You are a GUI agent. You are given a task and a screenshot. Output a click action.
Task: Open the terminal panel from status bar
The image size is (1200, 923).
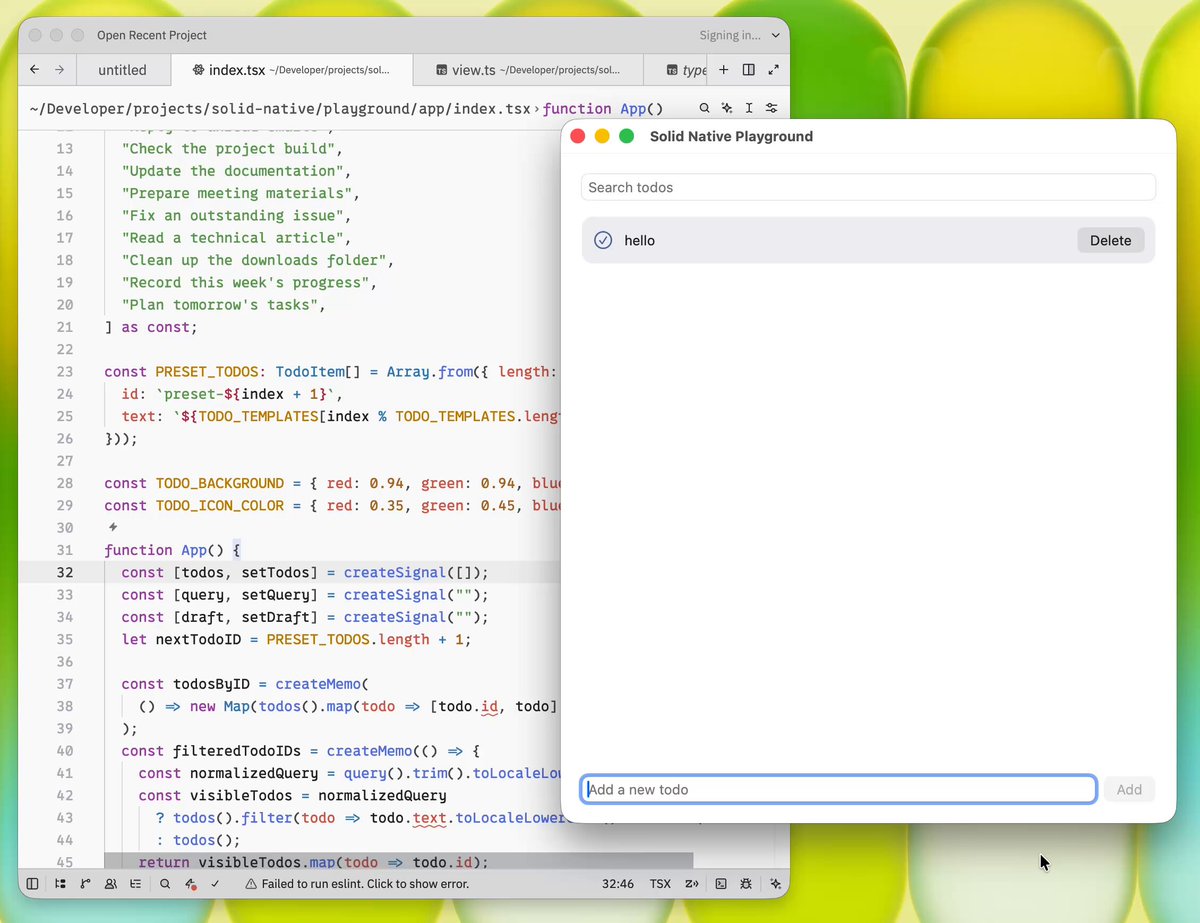click(720, 884)
